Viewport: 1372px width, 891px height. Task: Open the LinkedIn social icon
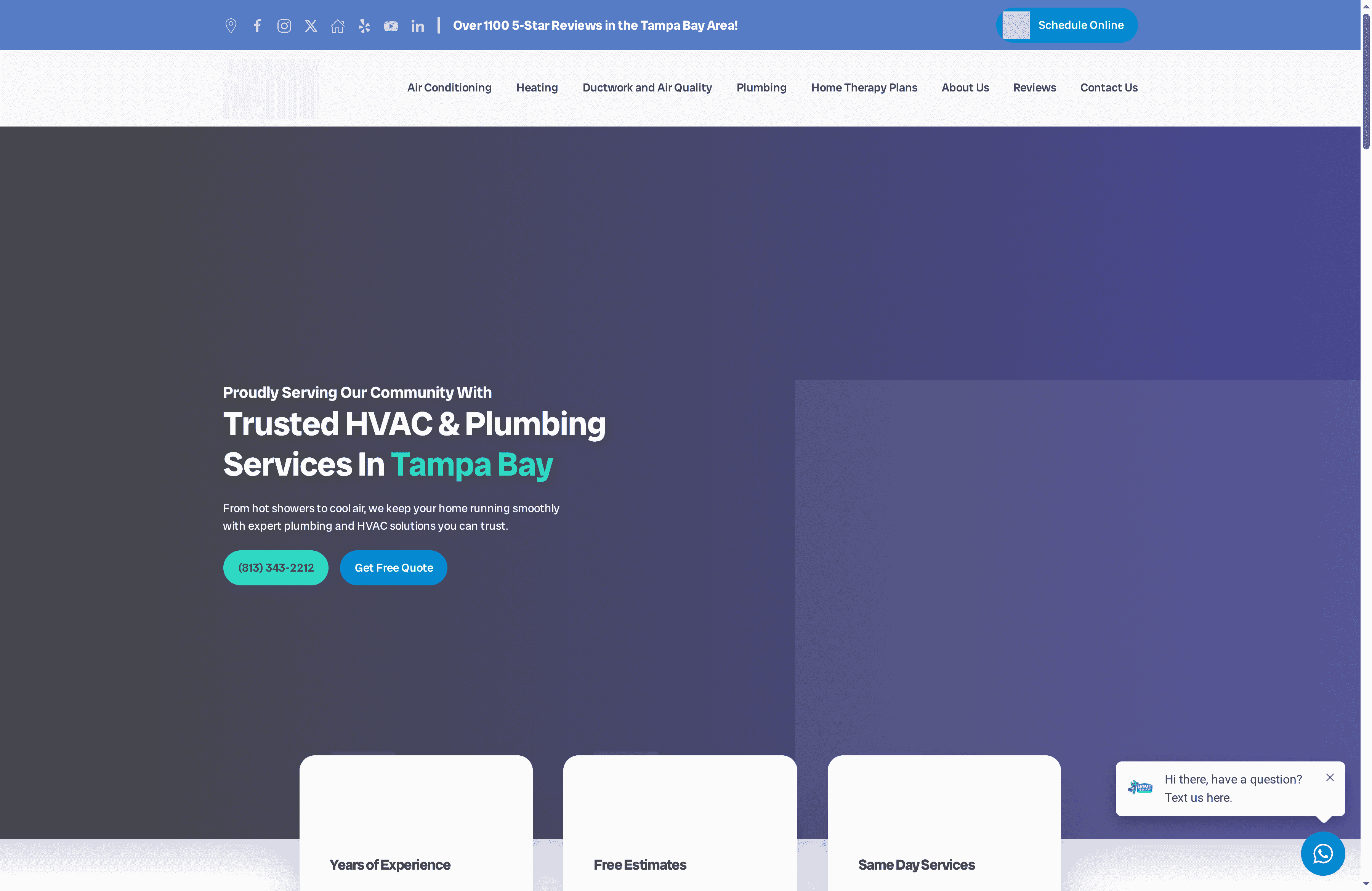pos(417,26)
